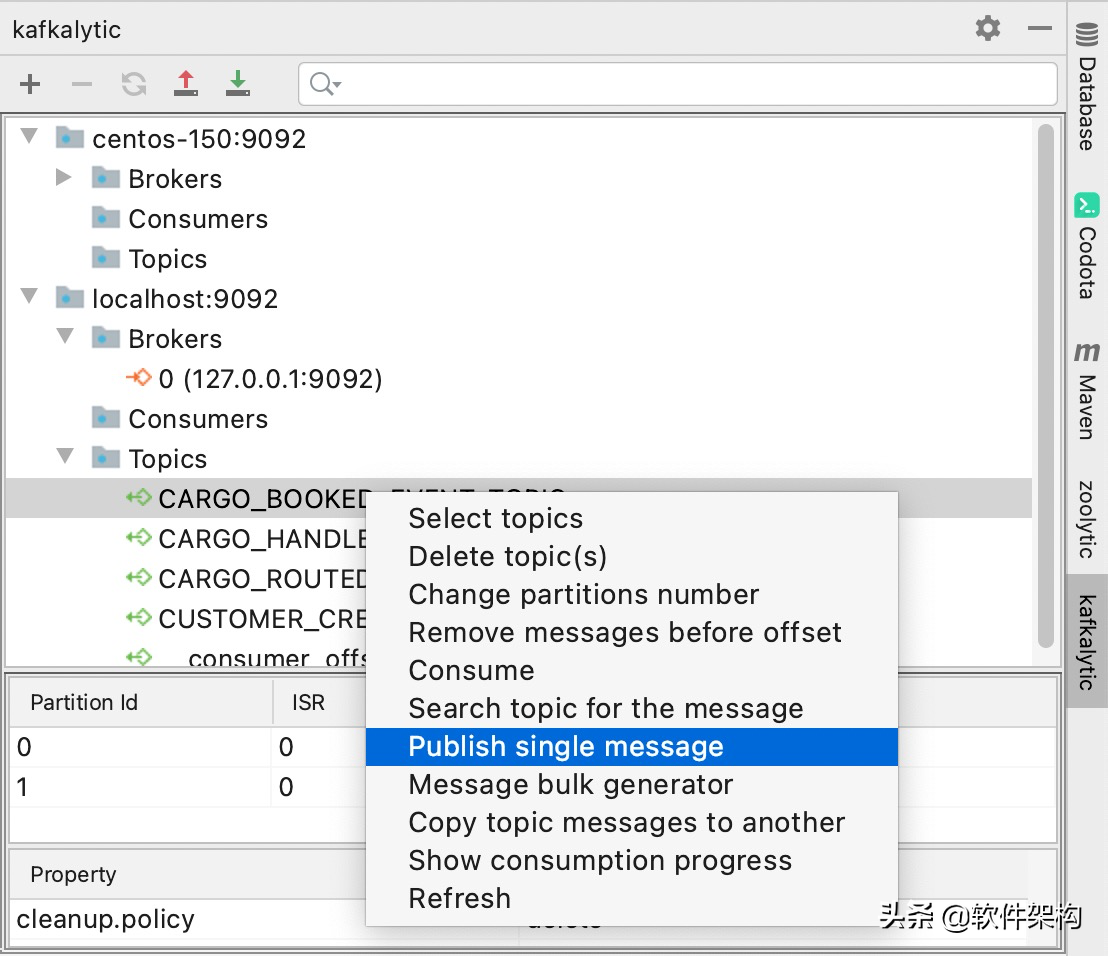The height and width of the screenshot is (956, 1108).
Task: Click CARGO_BOOKED topic icon
Action: [x=138, y=497]
